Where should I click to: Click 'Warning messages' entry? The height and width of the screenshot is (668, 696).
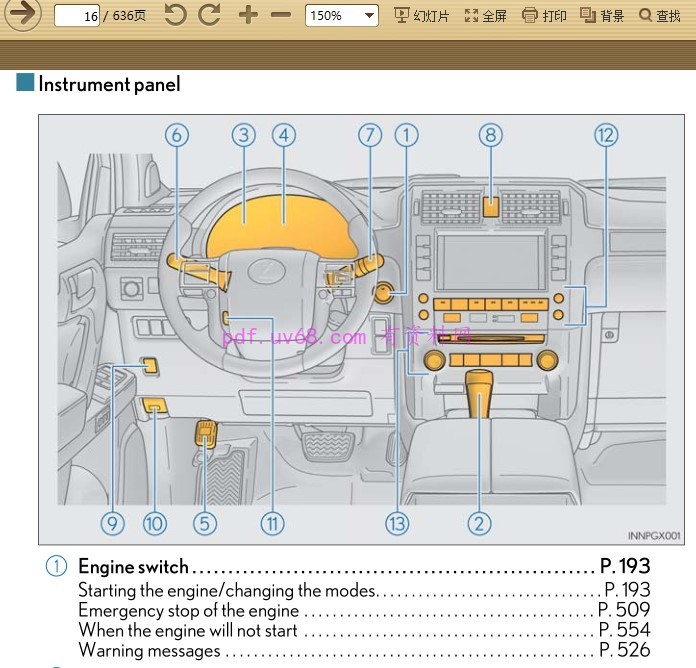(x=149, y=650)
